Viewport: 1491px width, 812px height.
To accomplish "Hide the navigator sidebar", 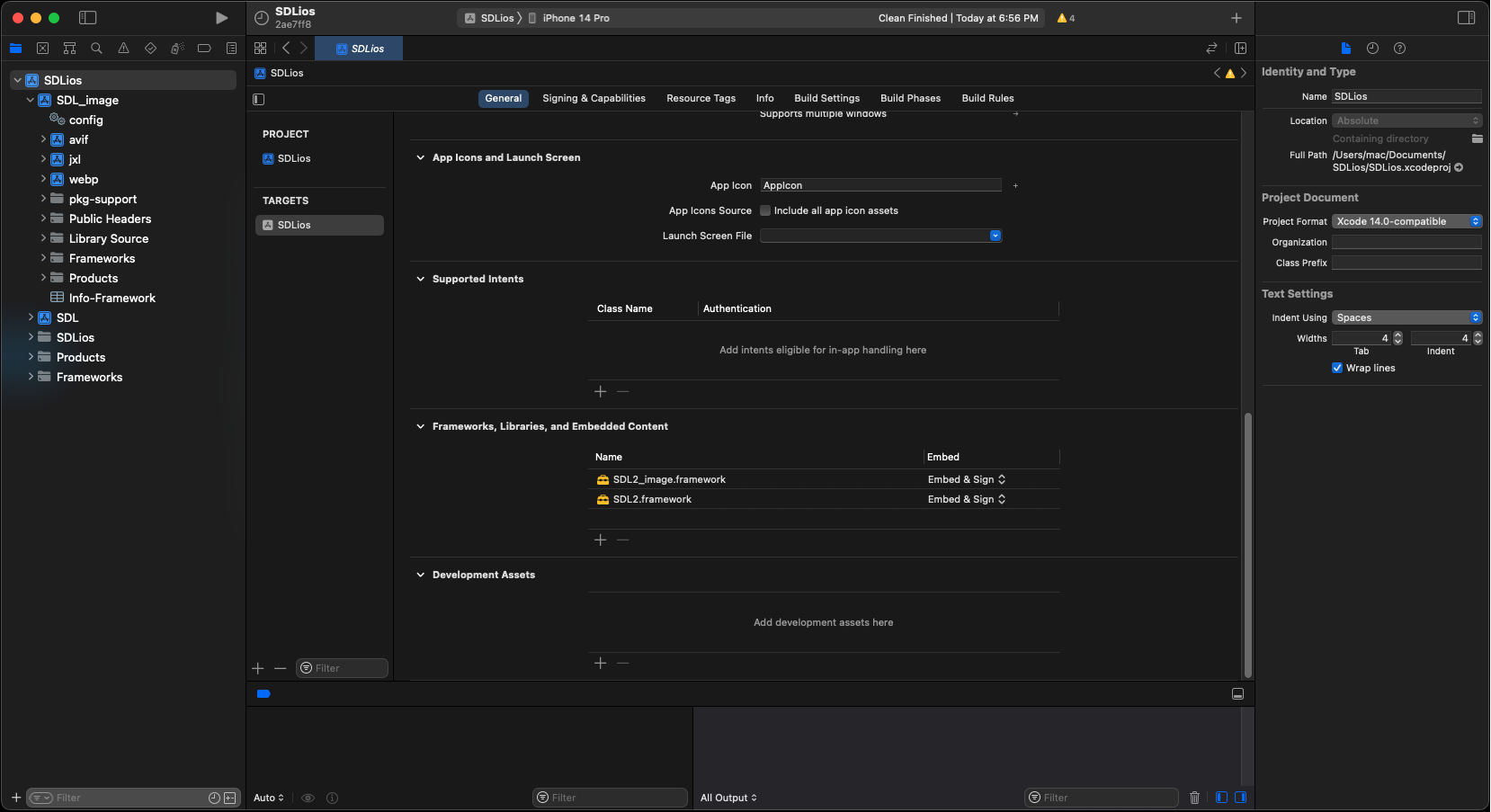I will (87, 18).
